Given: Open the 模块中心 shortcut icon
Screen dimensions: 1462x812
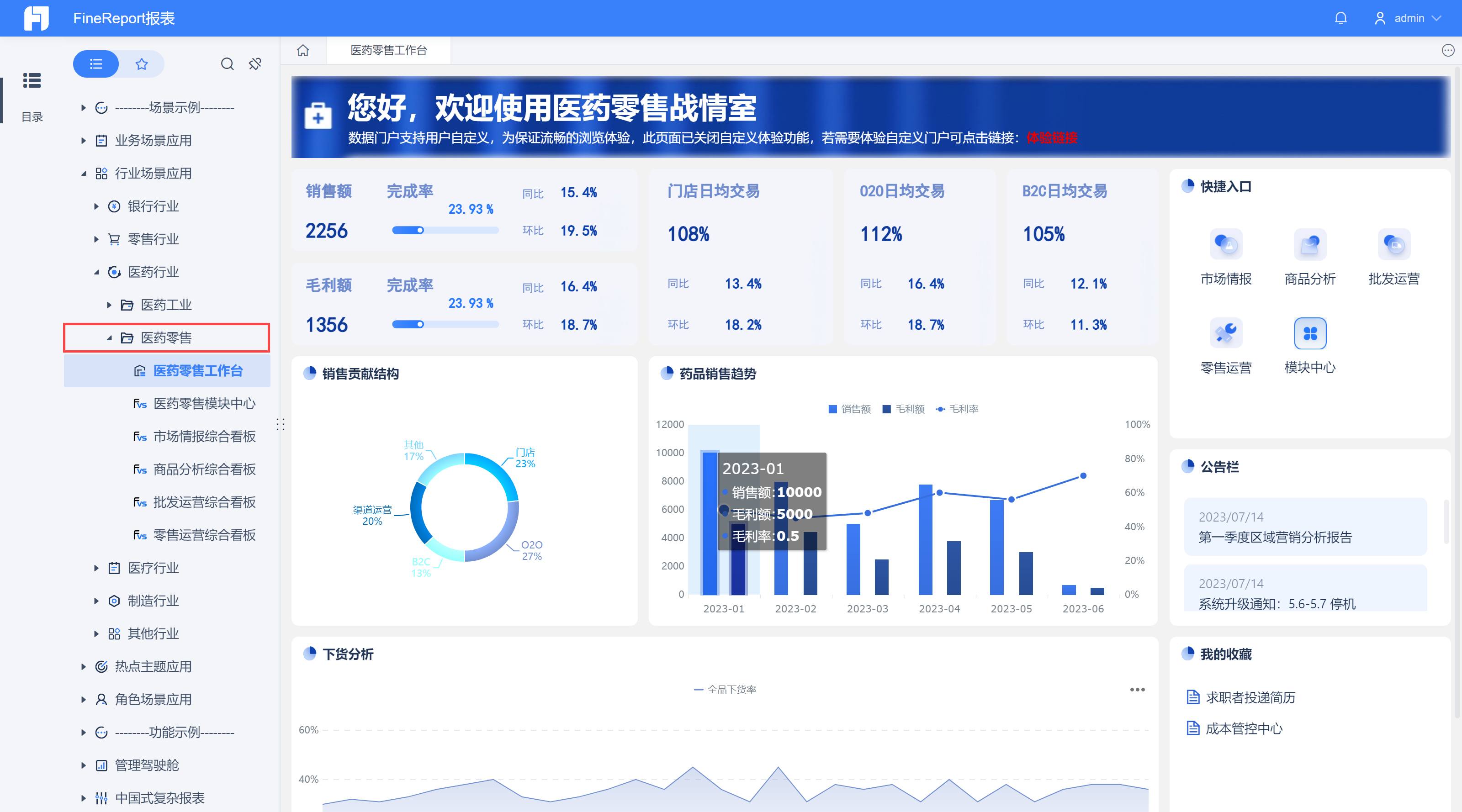Looking at the screenshot, I should [1309, 333].
